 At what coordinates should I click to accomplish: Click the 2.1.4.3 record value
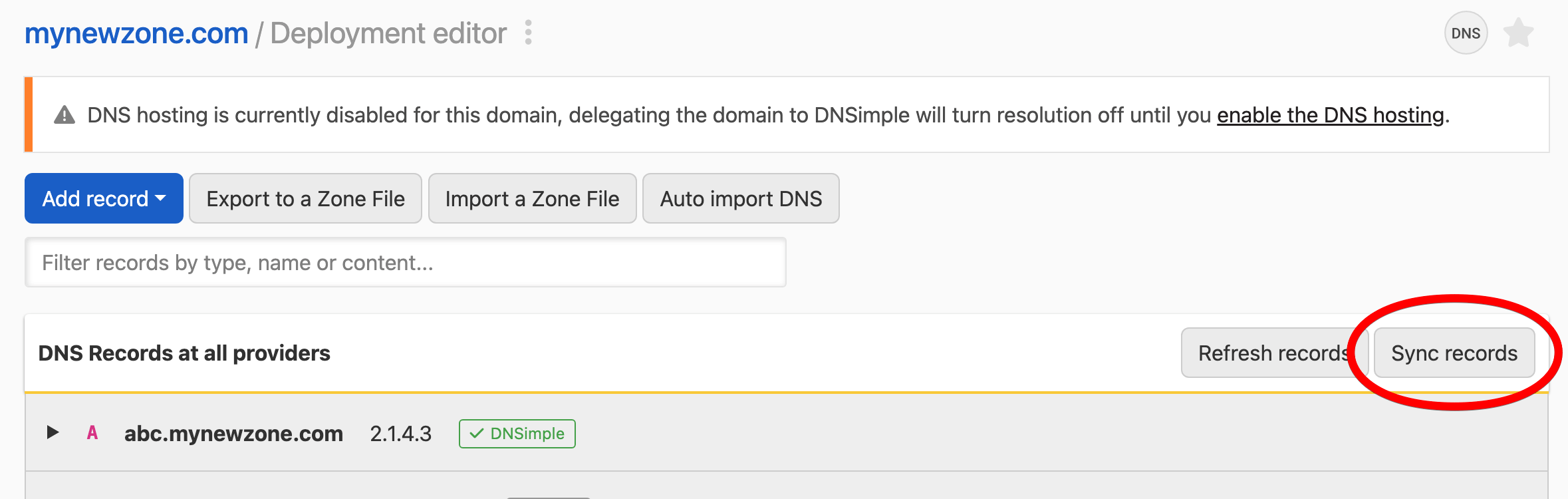400,434
